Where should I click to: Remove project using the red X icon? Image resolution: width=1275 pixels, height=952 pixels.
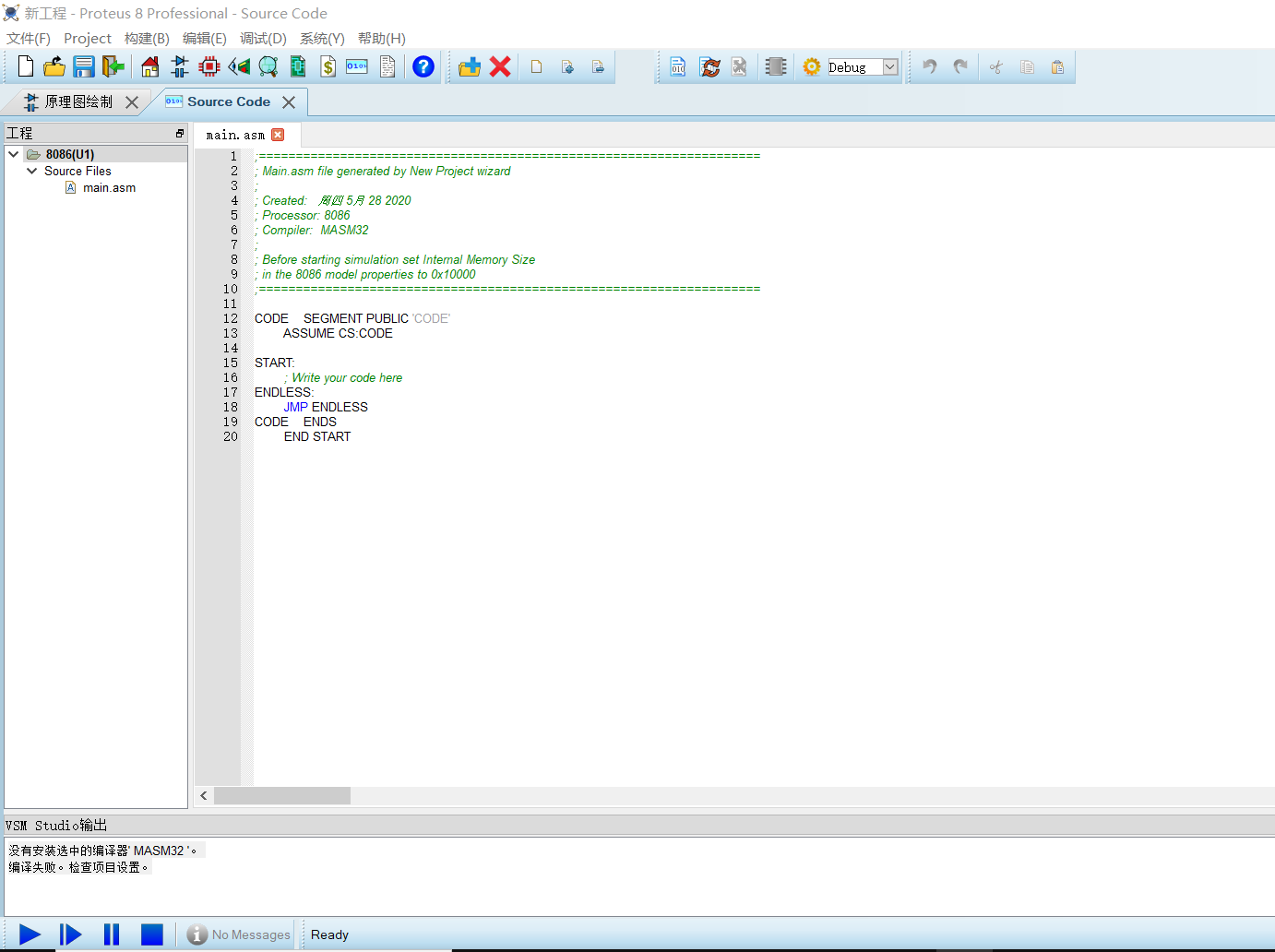tap(500, 66)
